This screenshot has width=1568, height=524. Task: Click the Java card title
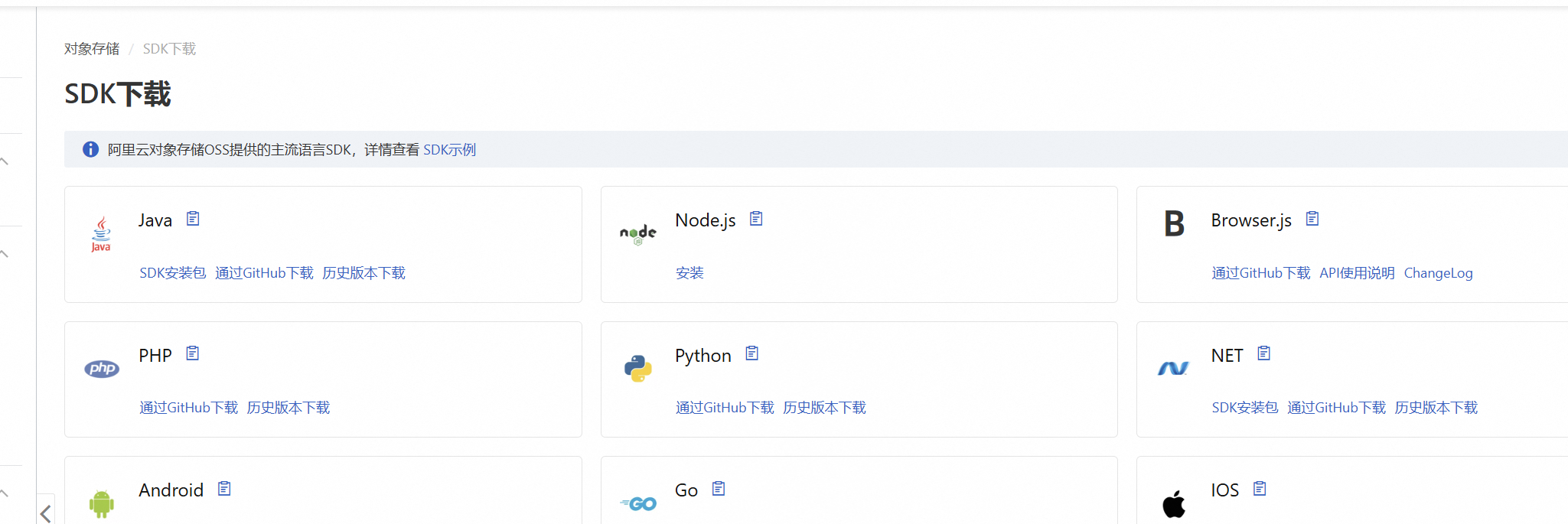(155, 220)
